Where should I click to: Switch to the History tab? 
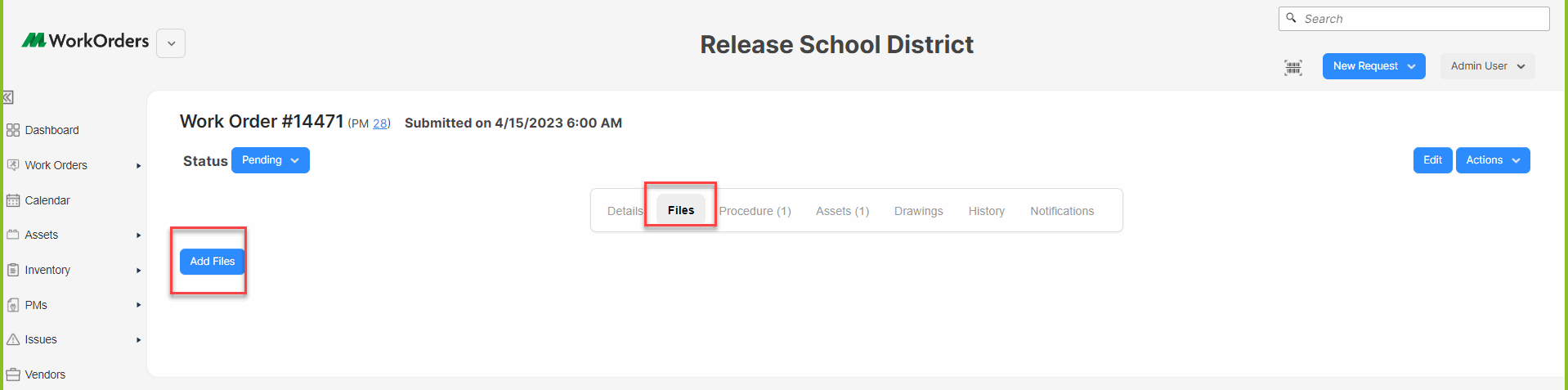click(x=986, y=211)
